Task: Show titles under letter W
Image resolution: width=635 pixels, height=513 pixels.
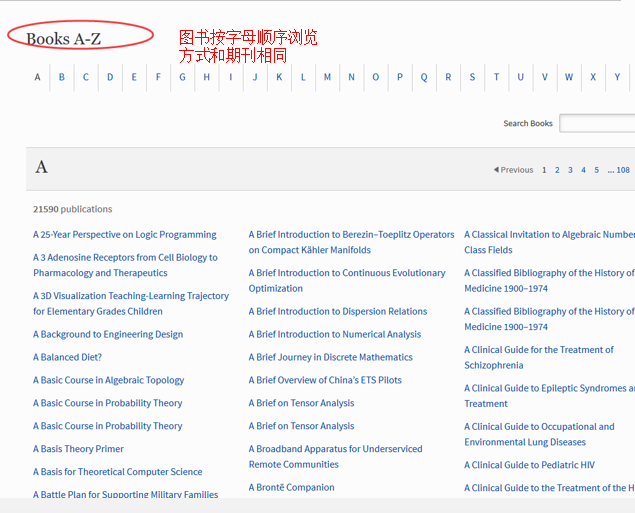Action: point(569,77)
